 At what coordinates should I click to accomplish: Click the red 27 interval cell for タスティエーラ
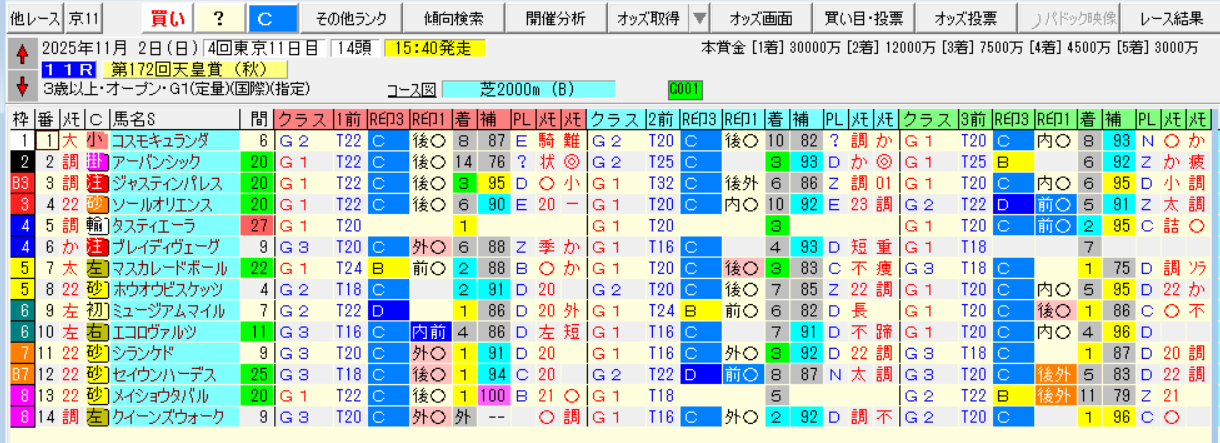(x=259, y=226)
